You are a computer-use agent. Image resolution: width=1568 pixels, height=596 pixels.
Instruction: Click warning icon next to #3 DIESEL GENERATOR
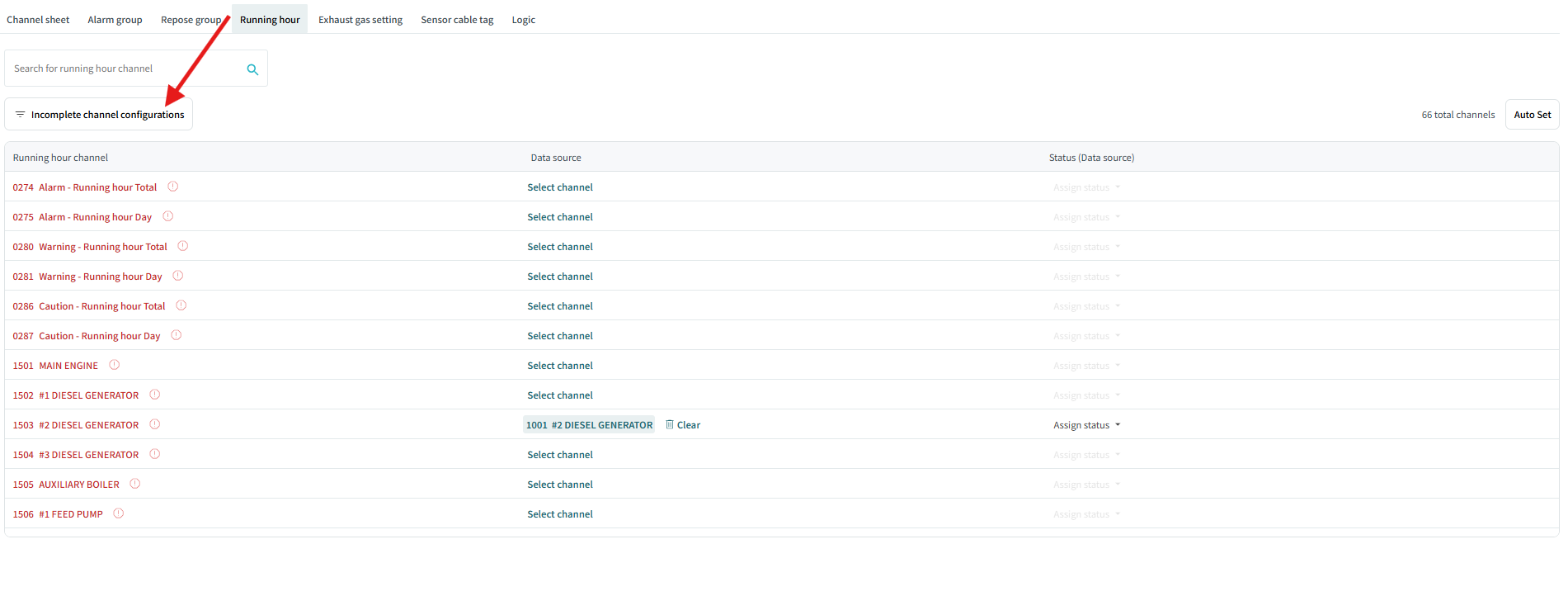coord(154,454)
